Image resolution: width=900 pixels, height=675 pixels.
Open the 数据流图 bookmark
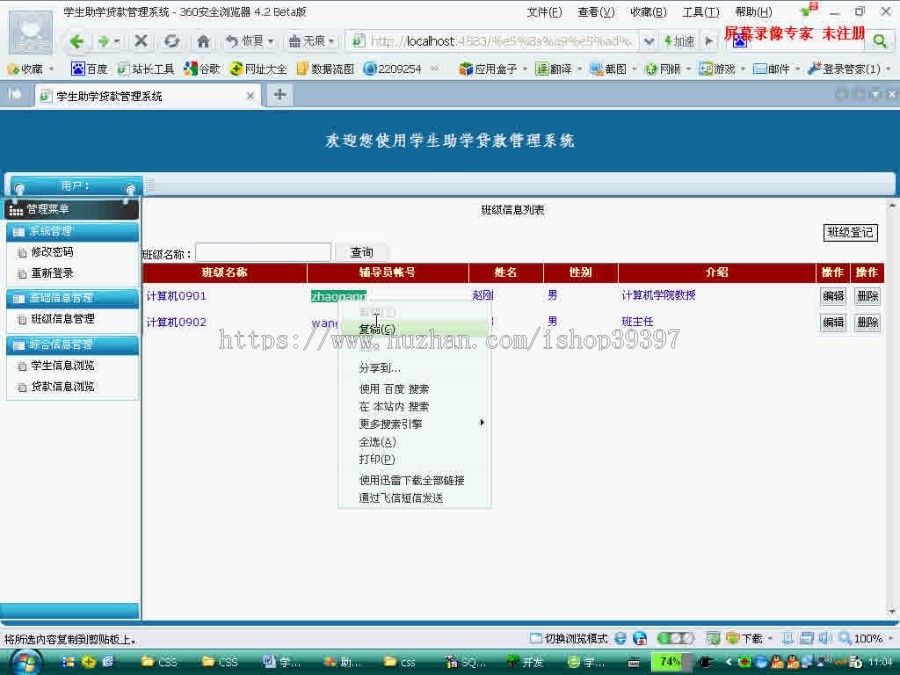[325, 69]
